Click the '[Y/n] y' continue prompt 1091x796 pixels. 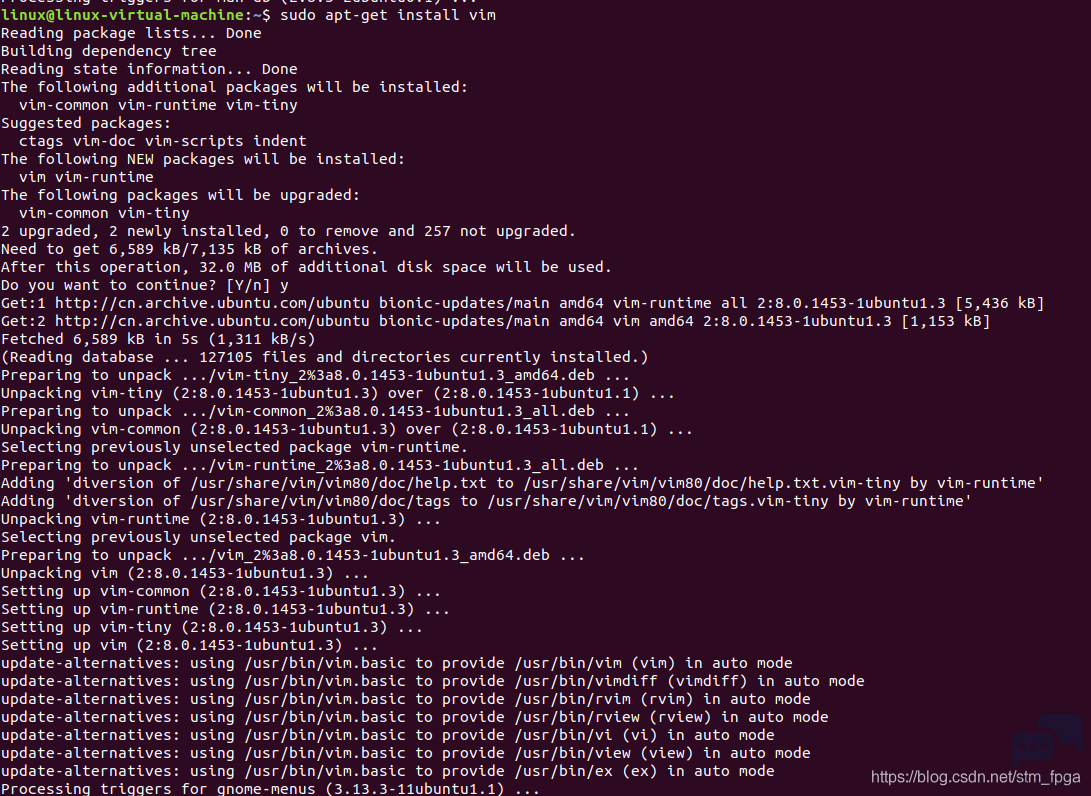pos(257,285)
